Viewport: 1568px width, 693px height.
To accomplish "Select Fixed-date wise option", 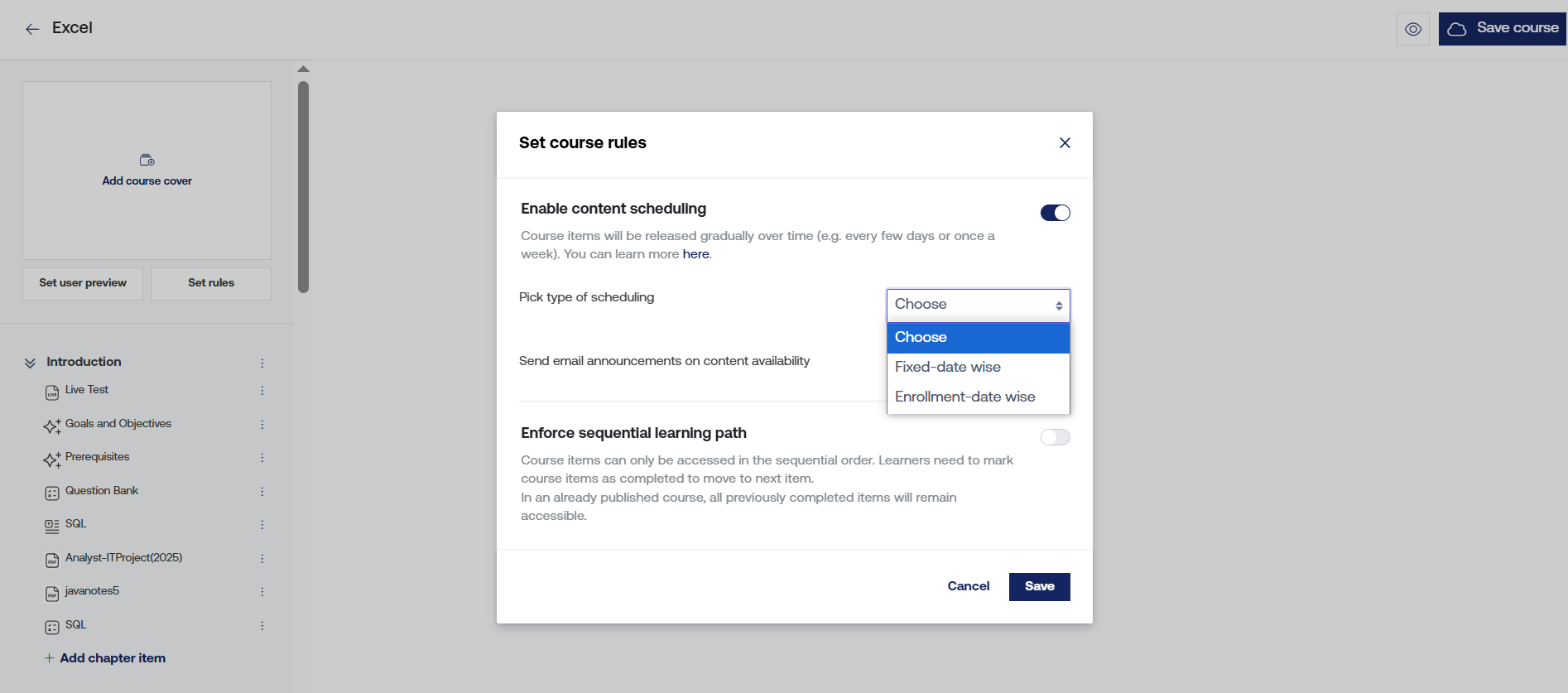I will (x=948, y=367).
